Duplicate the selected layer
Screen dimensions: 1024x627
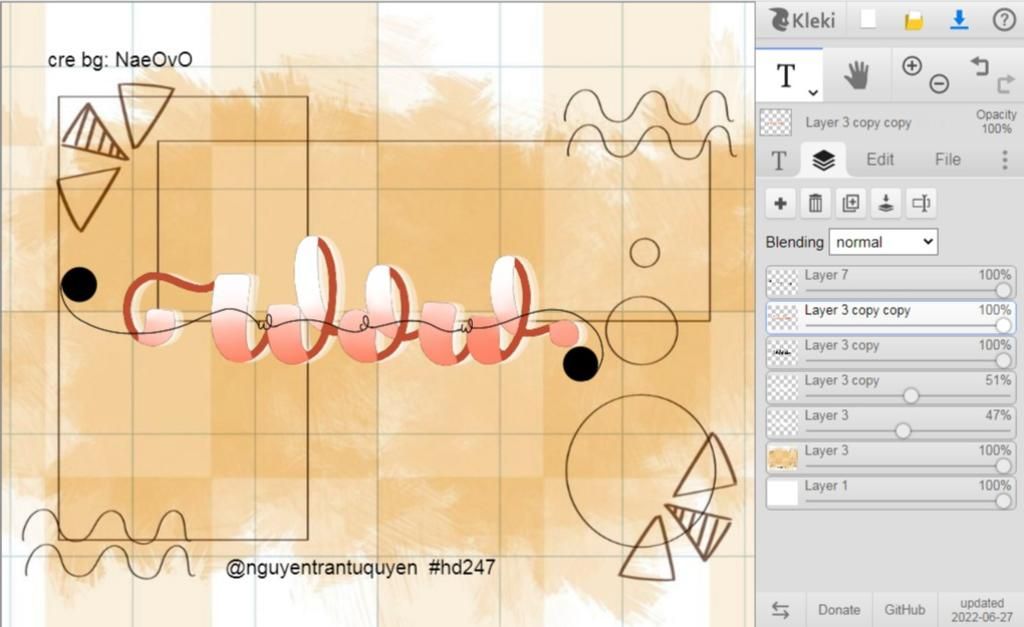click(851, 204)
